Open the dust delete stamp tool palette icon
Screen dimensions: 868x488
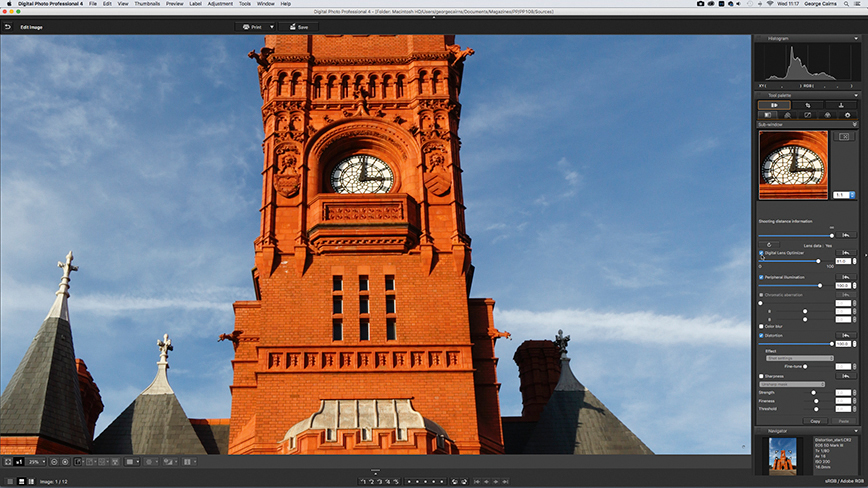(840, 105)
